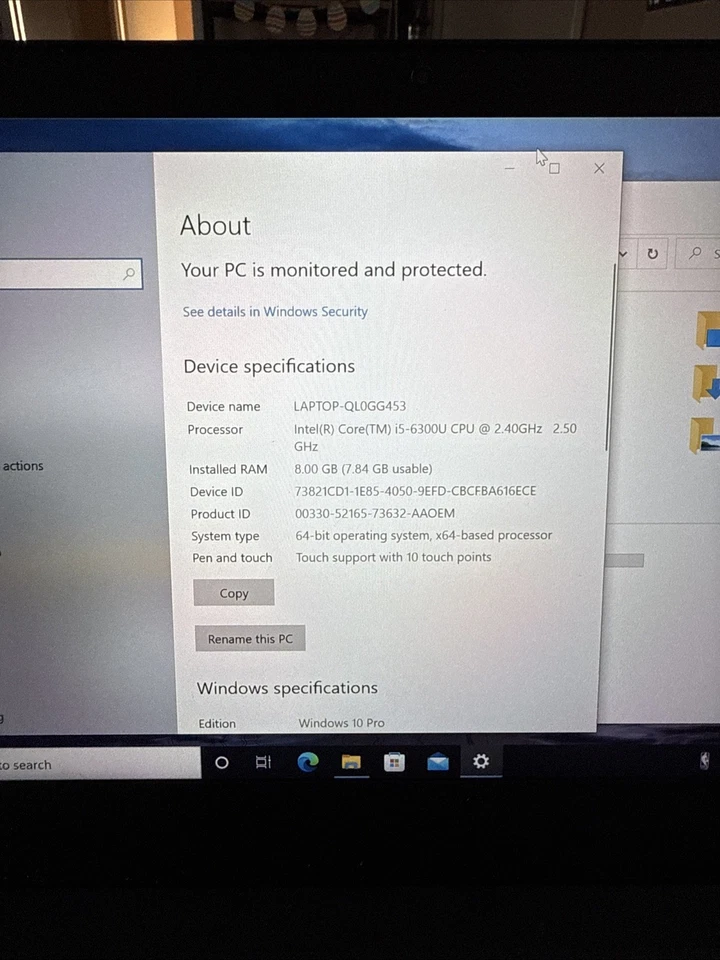Click the Settings find-a-setting search field
This screenshot has width=720, height=960.
point(70,274)
